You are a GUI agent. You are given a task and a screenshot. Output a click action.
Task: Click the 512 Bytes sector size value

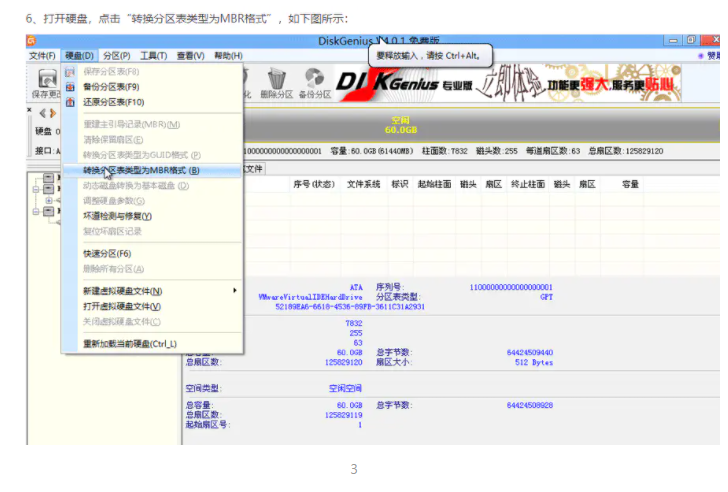coord(534,363)
